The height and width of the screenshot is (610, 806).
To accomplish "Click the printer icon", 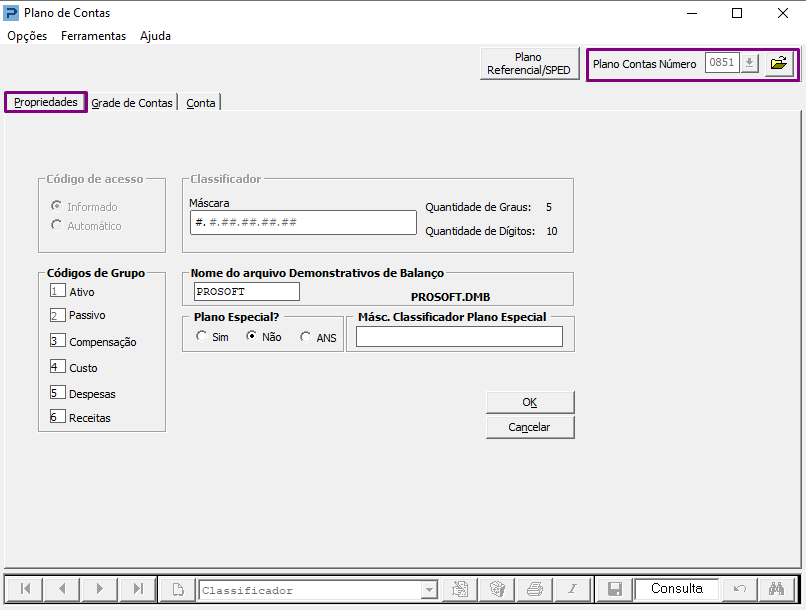I will click(x=535, y=589).
